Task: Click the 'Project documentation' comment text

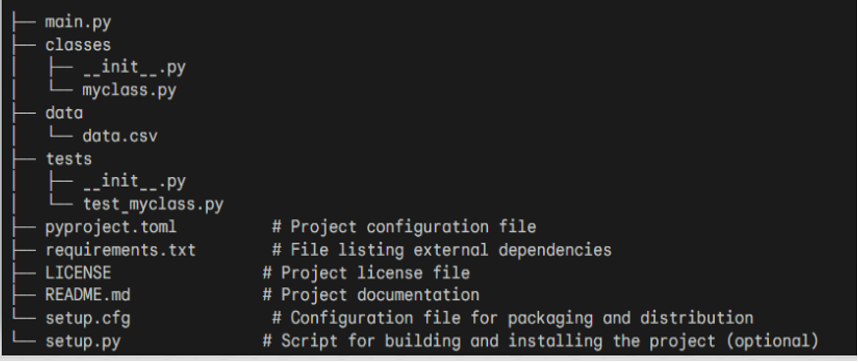Action: click(x=371, y=295)
